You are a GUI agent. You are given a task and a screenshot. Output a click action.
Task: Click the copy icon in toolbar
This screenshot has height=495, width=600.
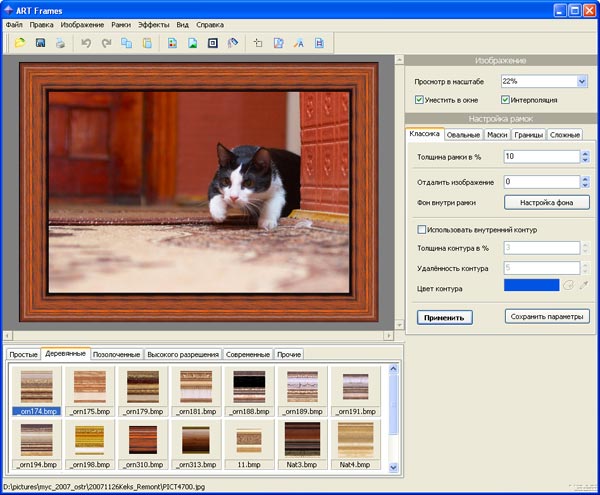click(x=127, y=43)
